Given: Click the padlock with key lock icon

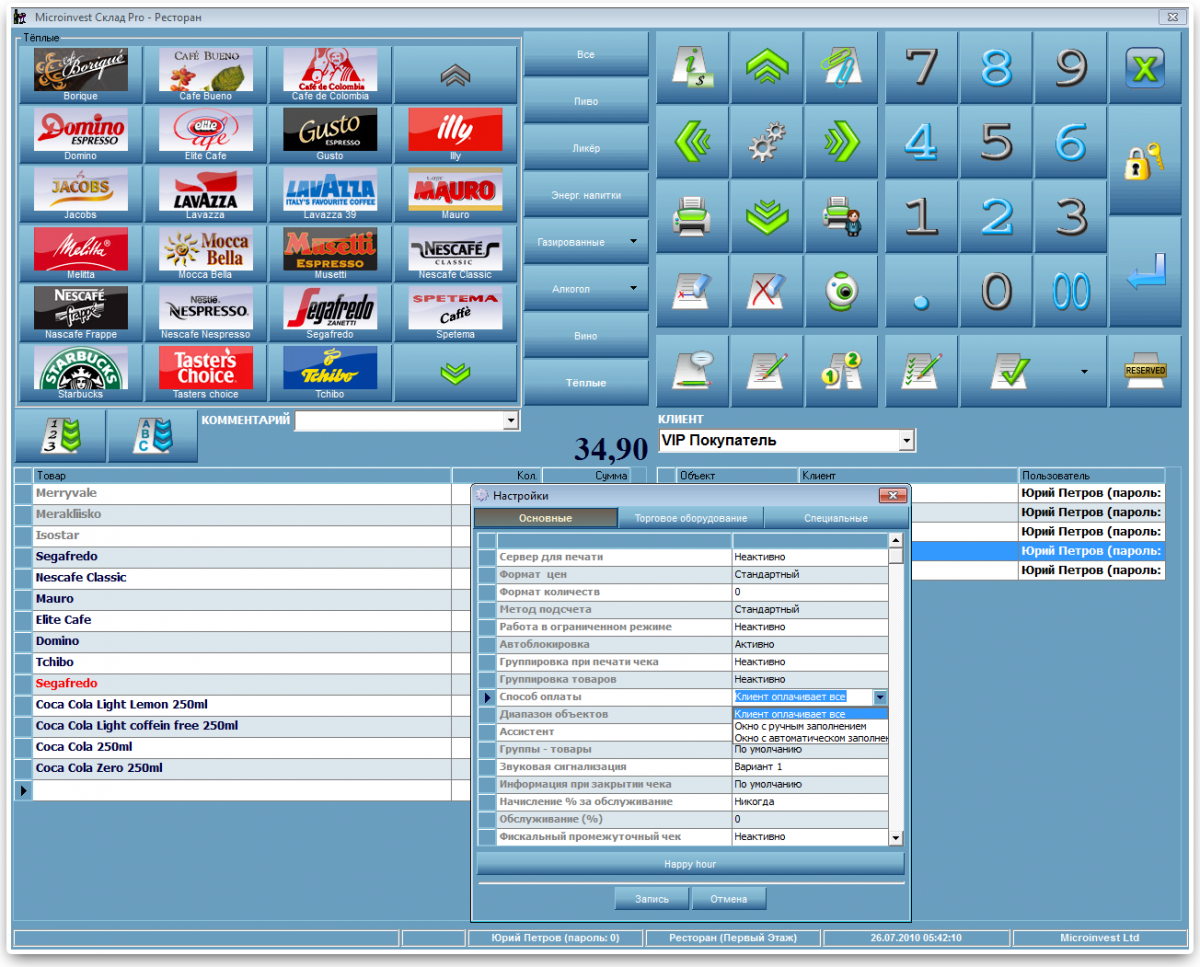Looking at the screenshot, I should click(1145, 161).
